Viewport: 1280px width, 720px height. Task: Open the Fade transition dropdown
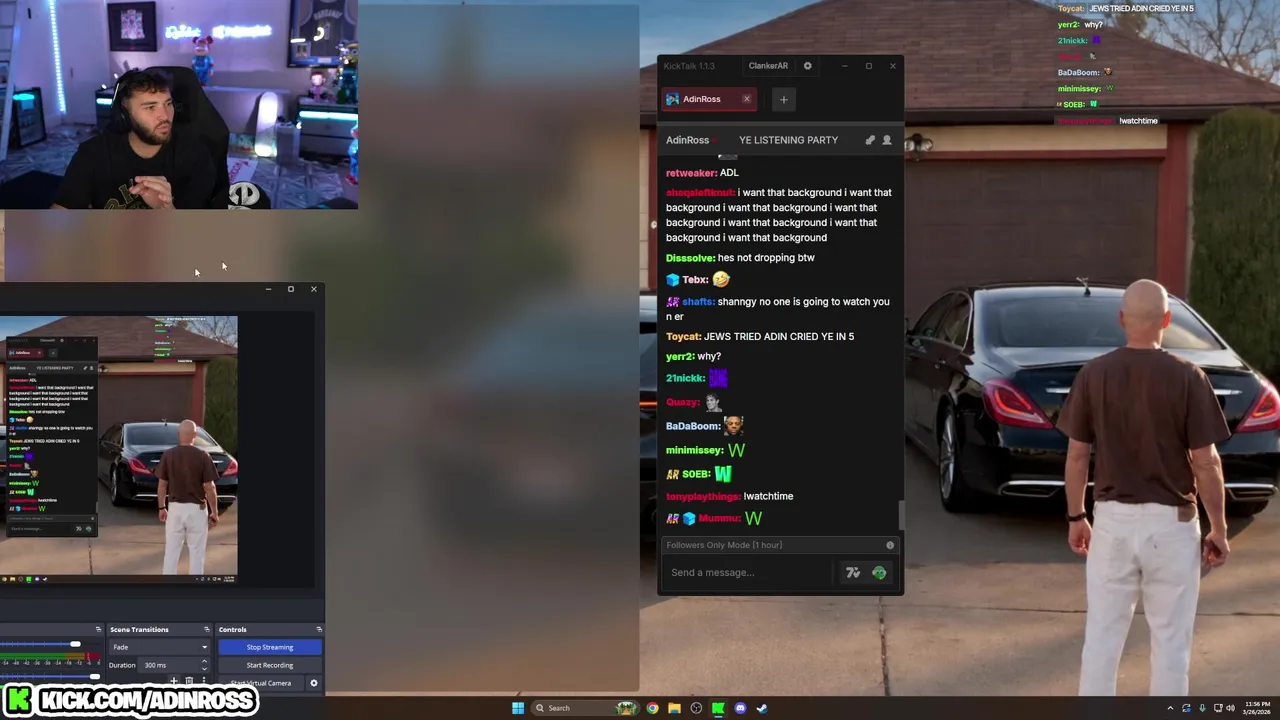tap(159, 647)
